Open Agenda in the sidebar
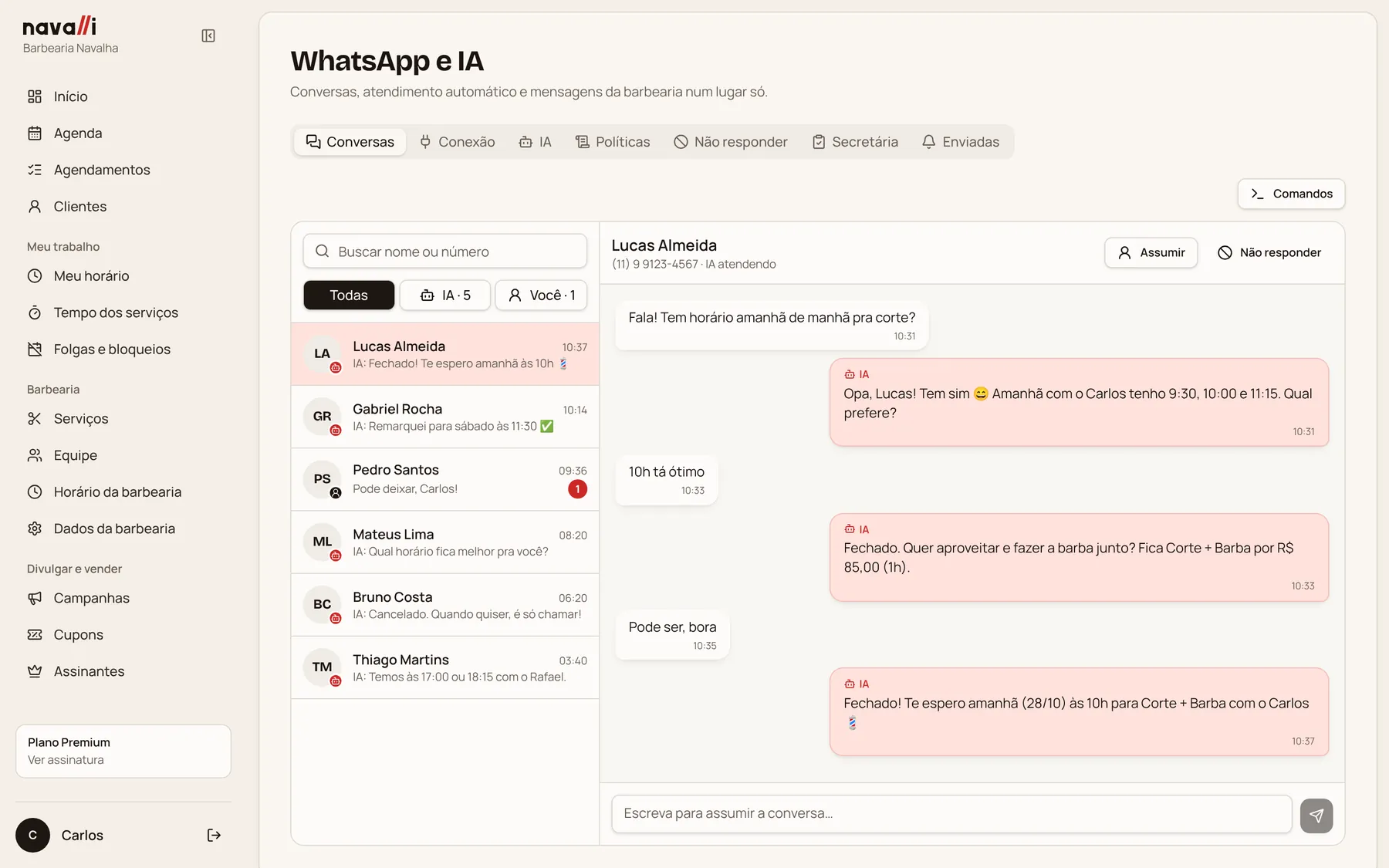 [x=123, y=133]
